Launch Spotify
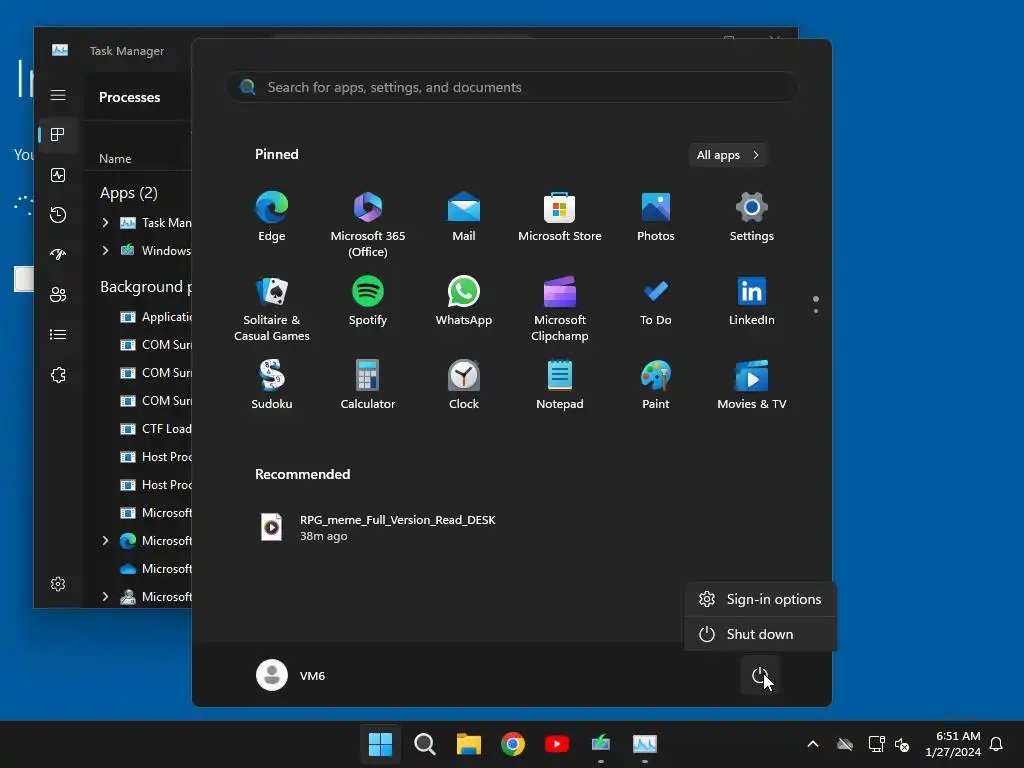1024x768 pixels. tap(368, 300)
